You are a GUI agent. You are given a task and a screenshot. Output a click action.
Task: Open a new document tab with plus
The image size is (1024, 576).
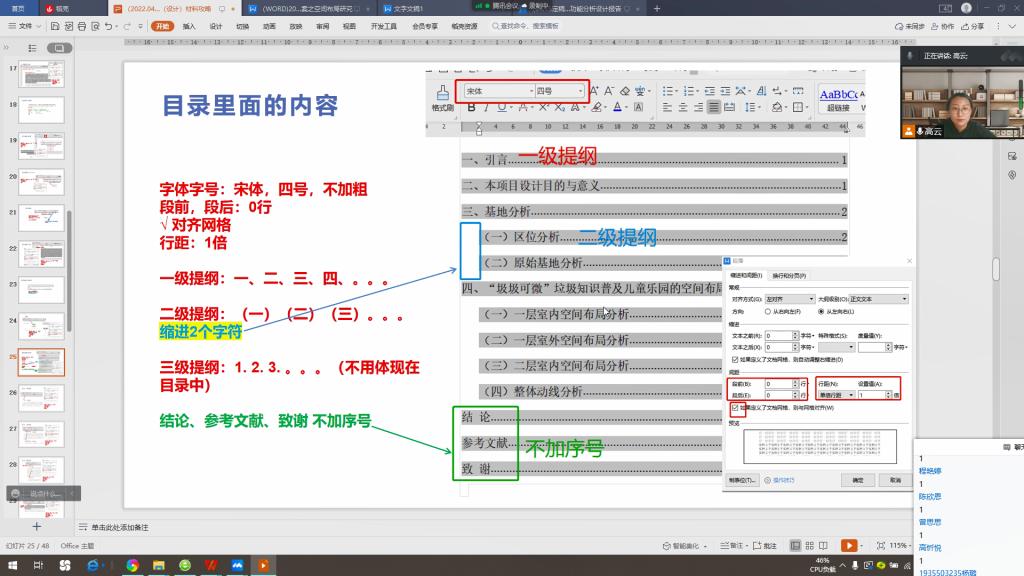(657, 8)
